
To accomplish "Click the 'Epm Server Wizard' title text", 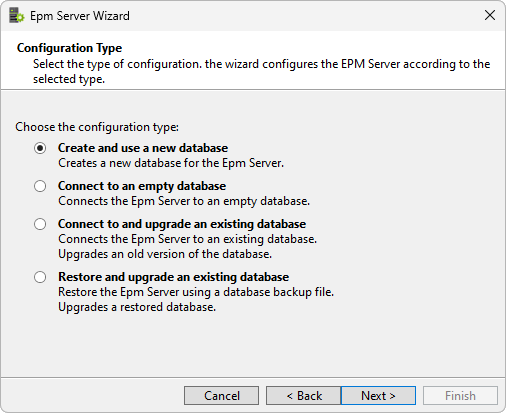I will tap(80, 16).
